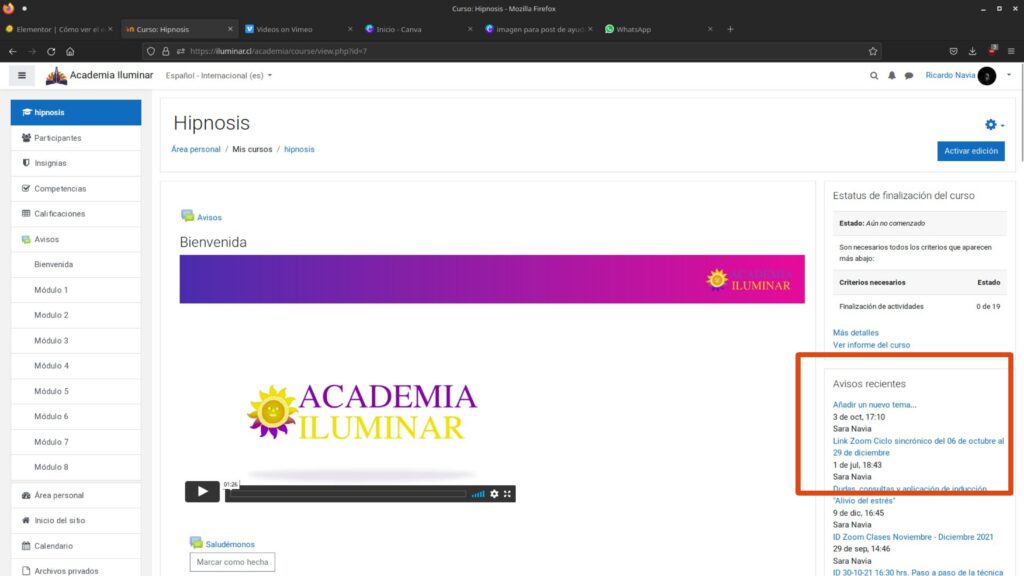This screenshot has width=1024, height=576.
Task: Click Ricardo Navia's profile avatar
Action: coord(987,76)
